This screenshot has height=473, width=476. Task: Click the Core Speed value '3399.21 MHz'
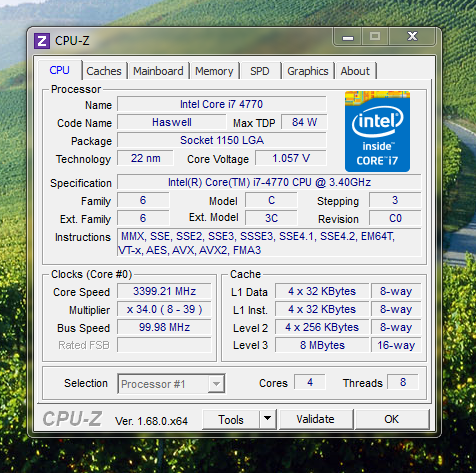point(164,291)
